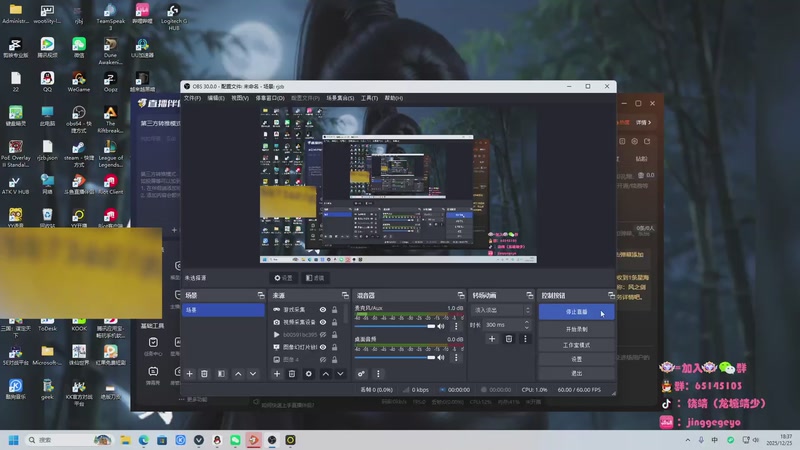Screen dimensions: 800x450
Task: Move source down in the Sources panel
Action: tap(340, 374)
